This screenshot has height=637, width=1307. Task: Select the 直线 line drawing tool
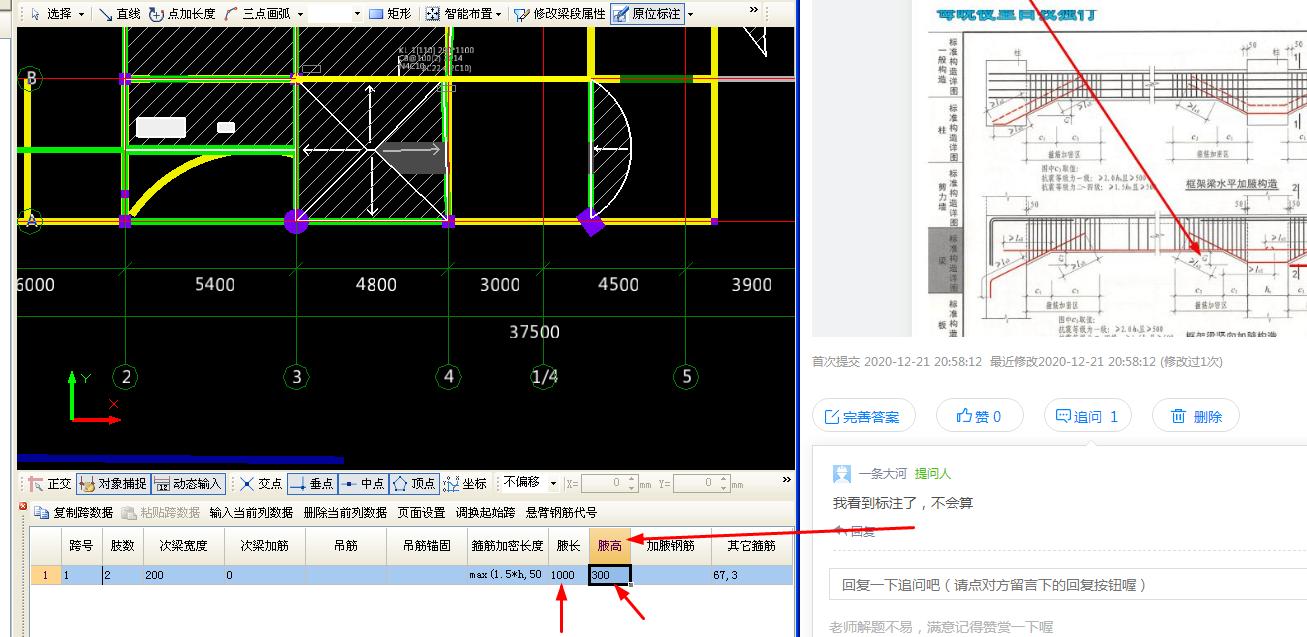pyautogui.click(x=119, y=14)
